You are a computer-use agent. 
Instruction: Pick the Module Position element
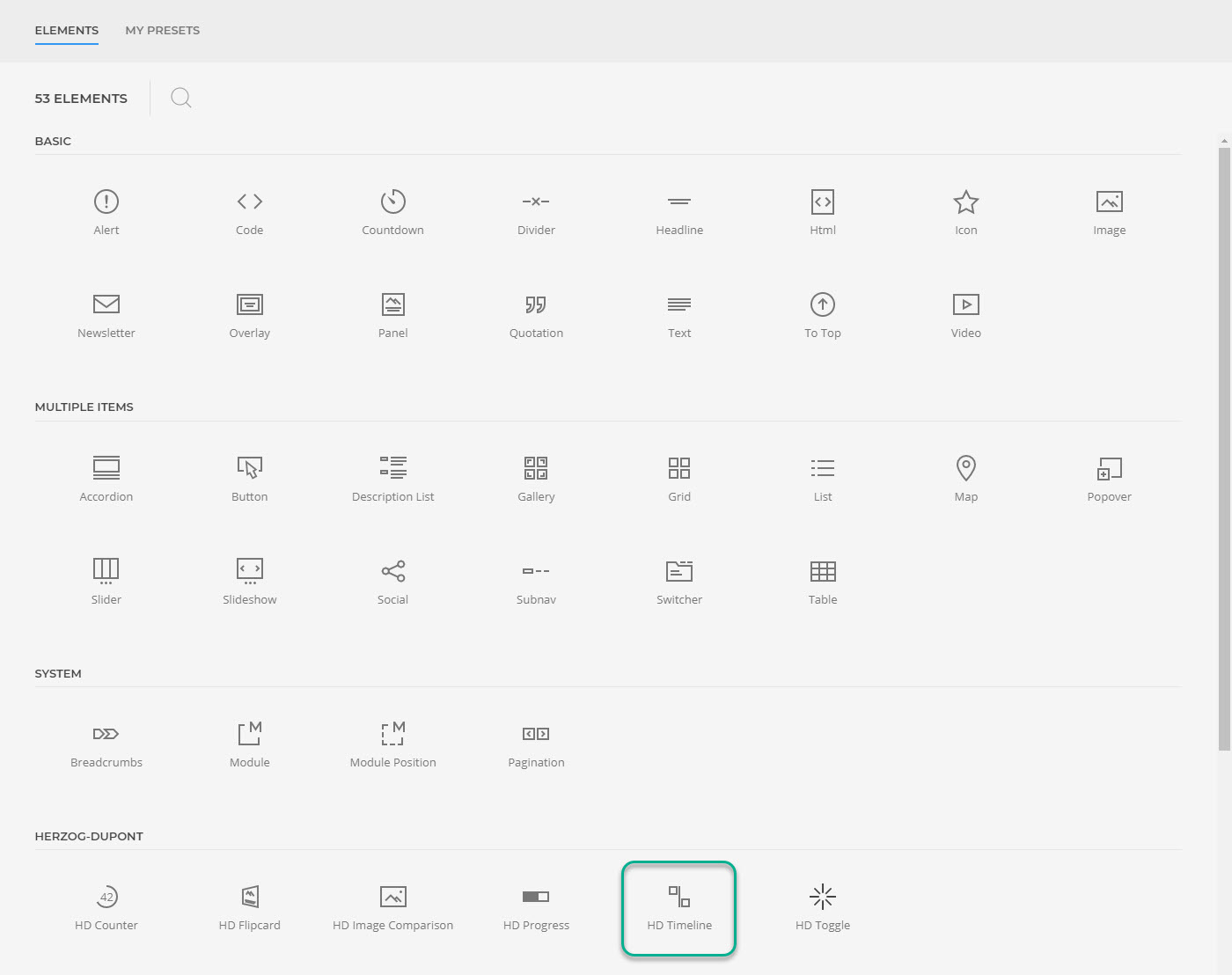(392, 745)
